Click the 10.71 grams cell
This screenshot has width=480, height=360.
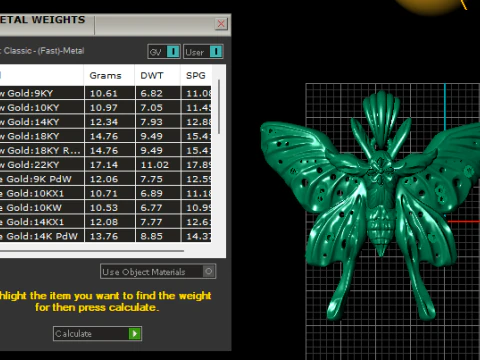(x=110, y=193)
